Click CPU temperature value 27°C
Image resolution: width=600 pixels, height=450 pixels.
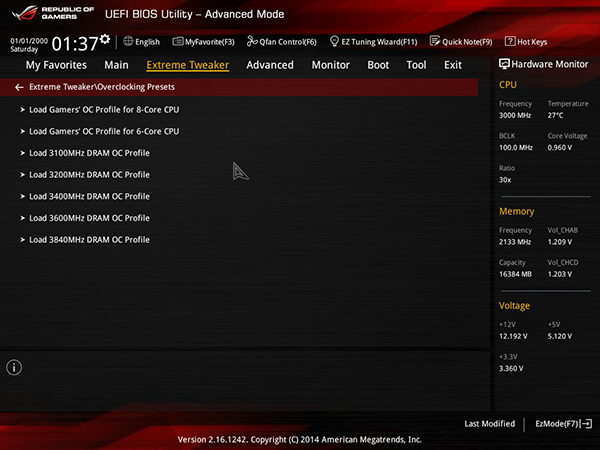555,115
